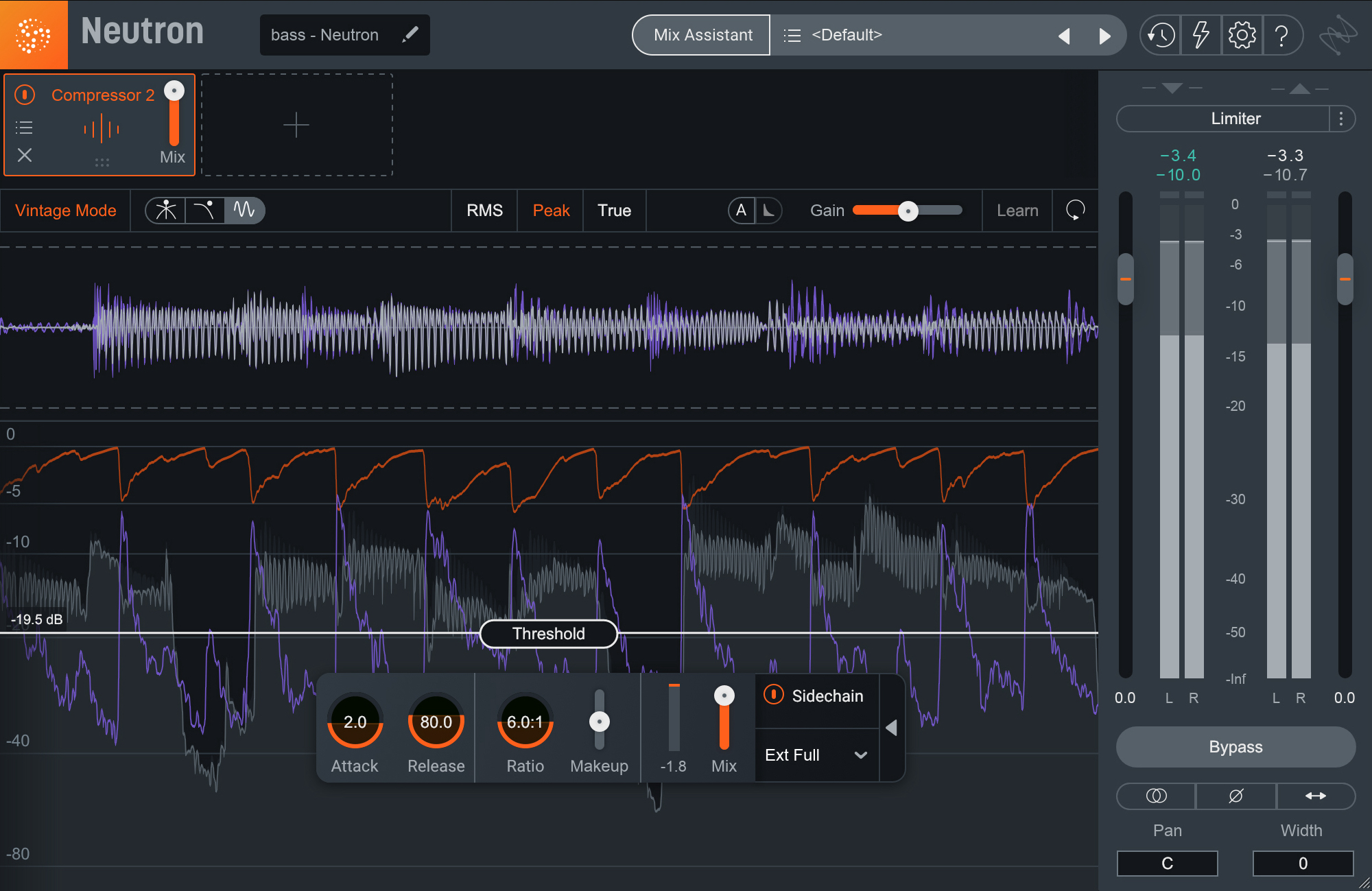1372x891 pixels.
Task: Click the input RMS readout -10.0
Action: [1179, 175]
